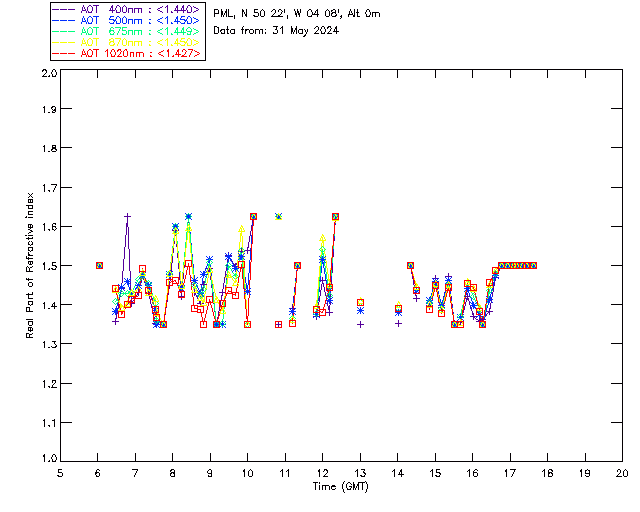Click the 20 tick label on x-axis
The image size is (640, 512).
622,472
